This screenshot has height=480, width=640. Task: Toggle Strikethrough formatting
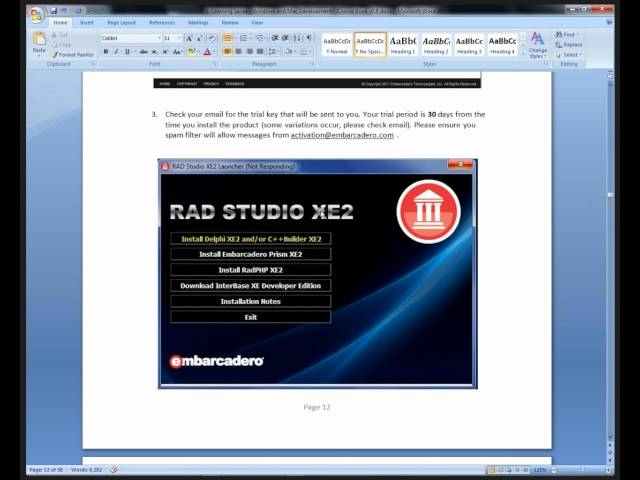coord(143,52)
